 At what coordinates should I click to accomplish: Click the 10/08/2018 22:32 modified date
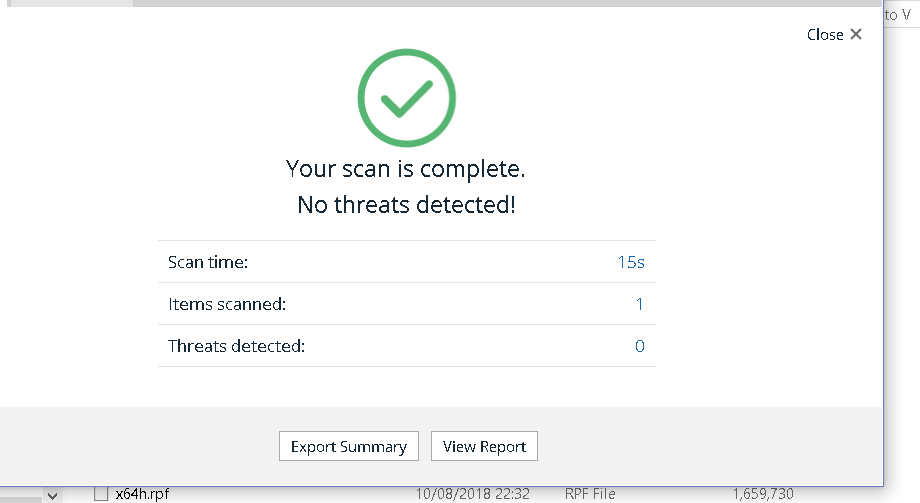(472, 494)
